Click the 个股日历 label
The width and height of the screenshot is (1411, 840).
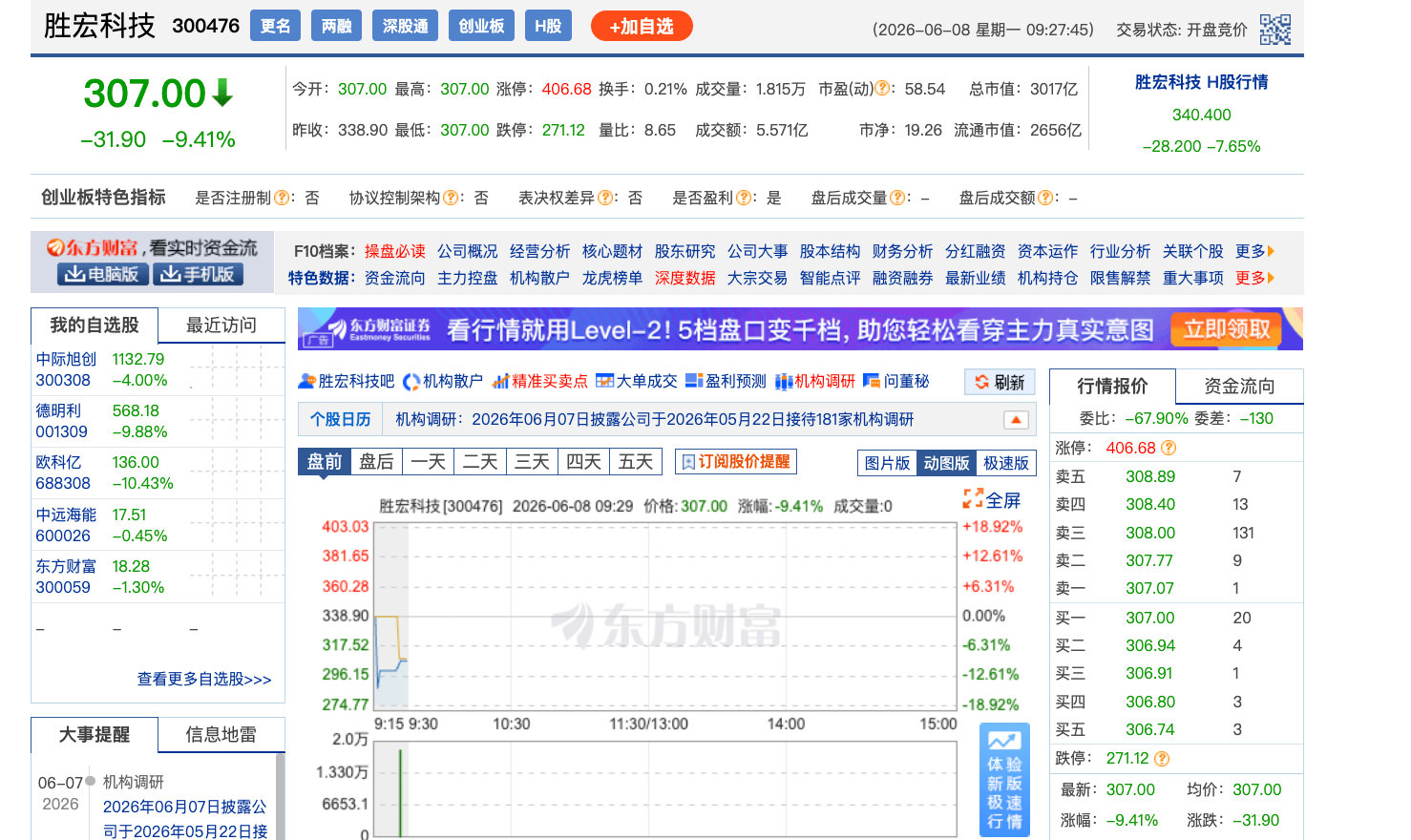point(341,419)
